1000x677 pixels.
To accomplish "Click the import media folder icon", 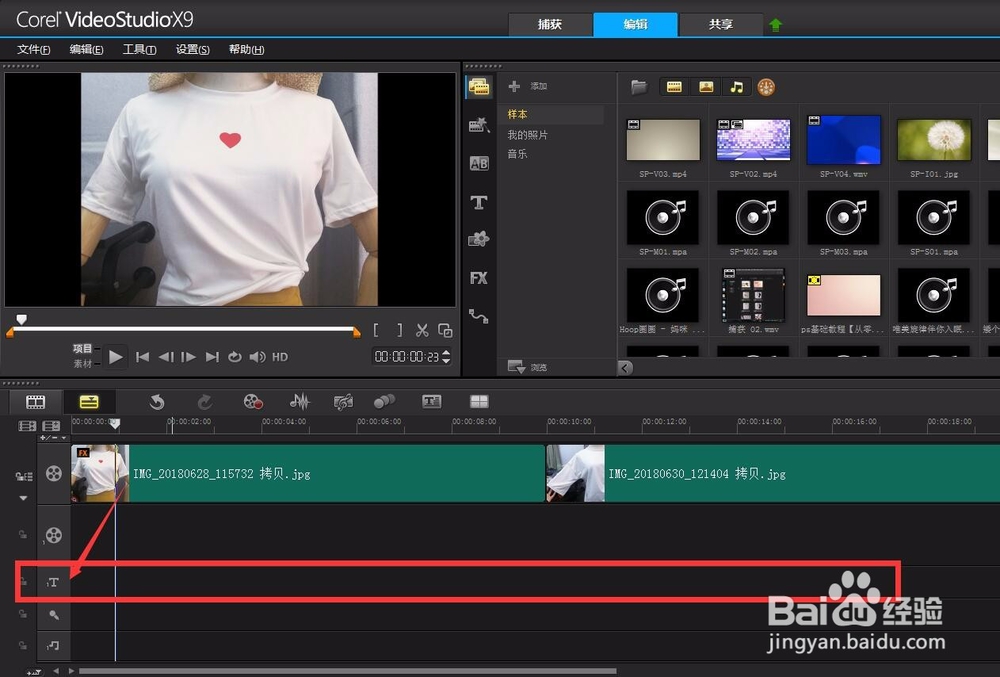I will pos(638,87).
